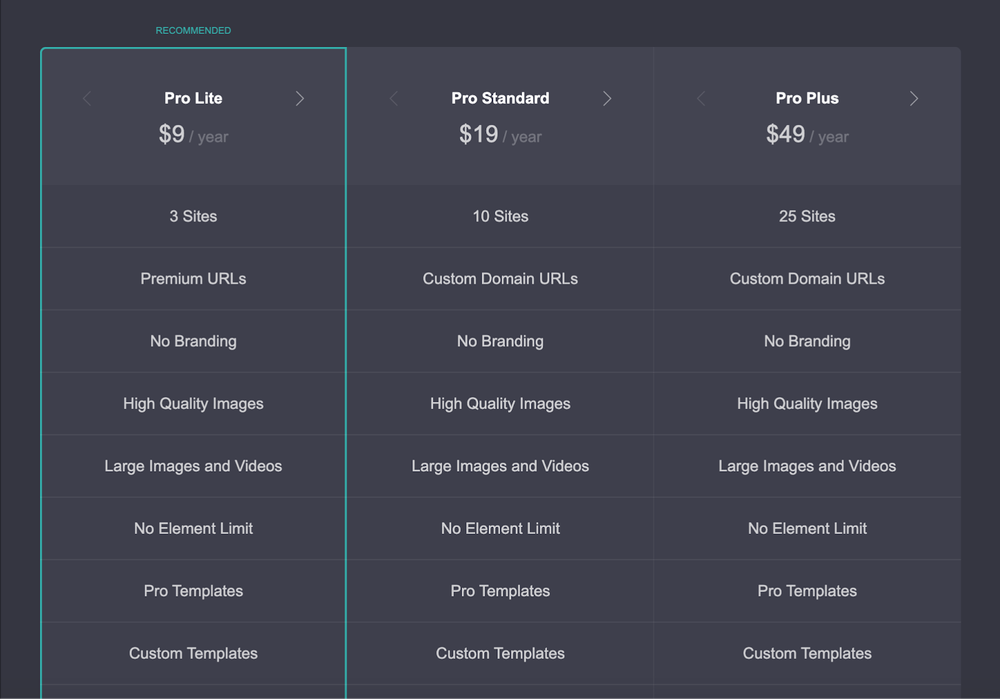1000x699 pixels.
Task: Click the left chevron on Pro Plus plan
Action: pyautogui.click(x=700, y=98)
